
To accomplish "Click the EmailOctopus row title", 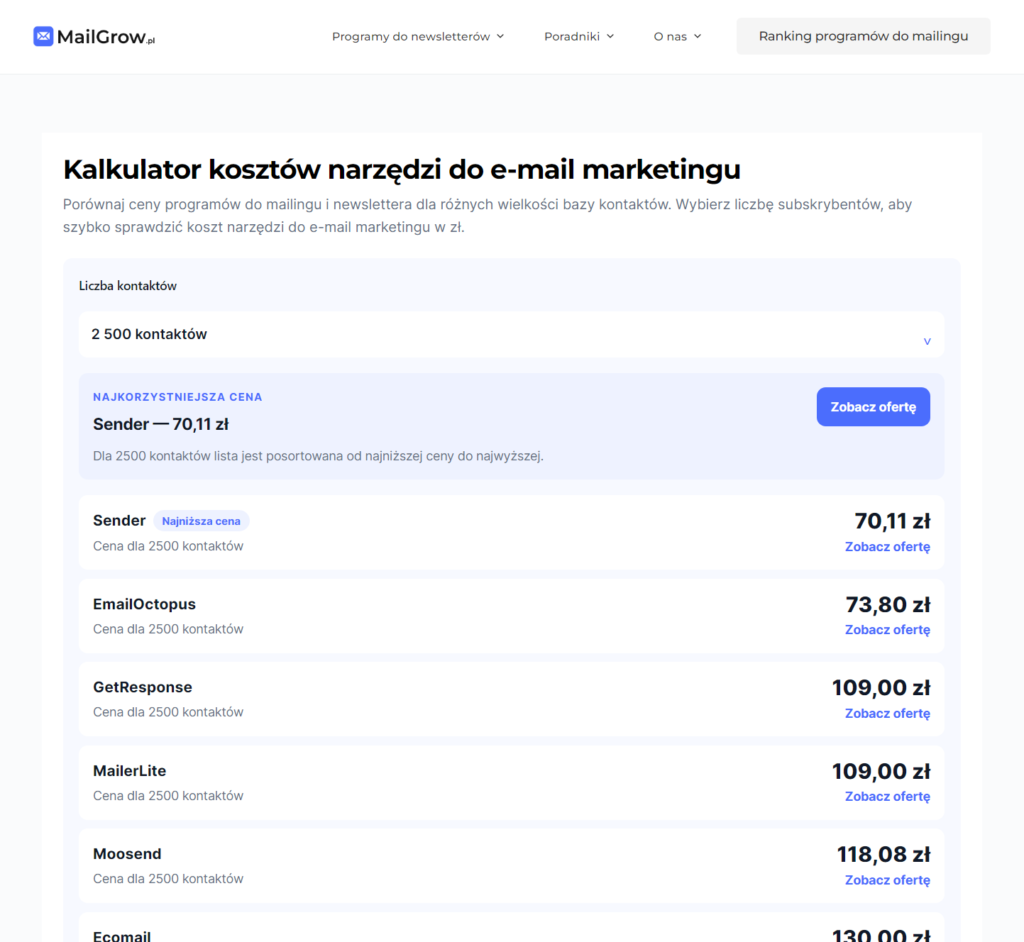I will click(144, 604).
